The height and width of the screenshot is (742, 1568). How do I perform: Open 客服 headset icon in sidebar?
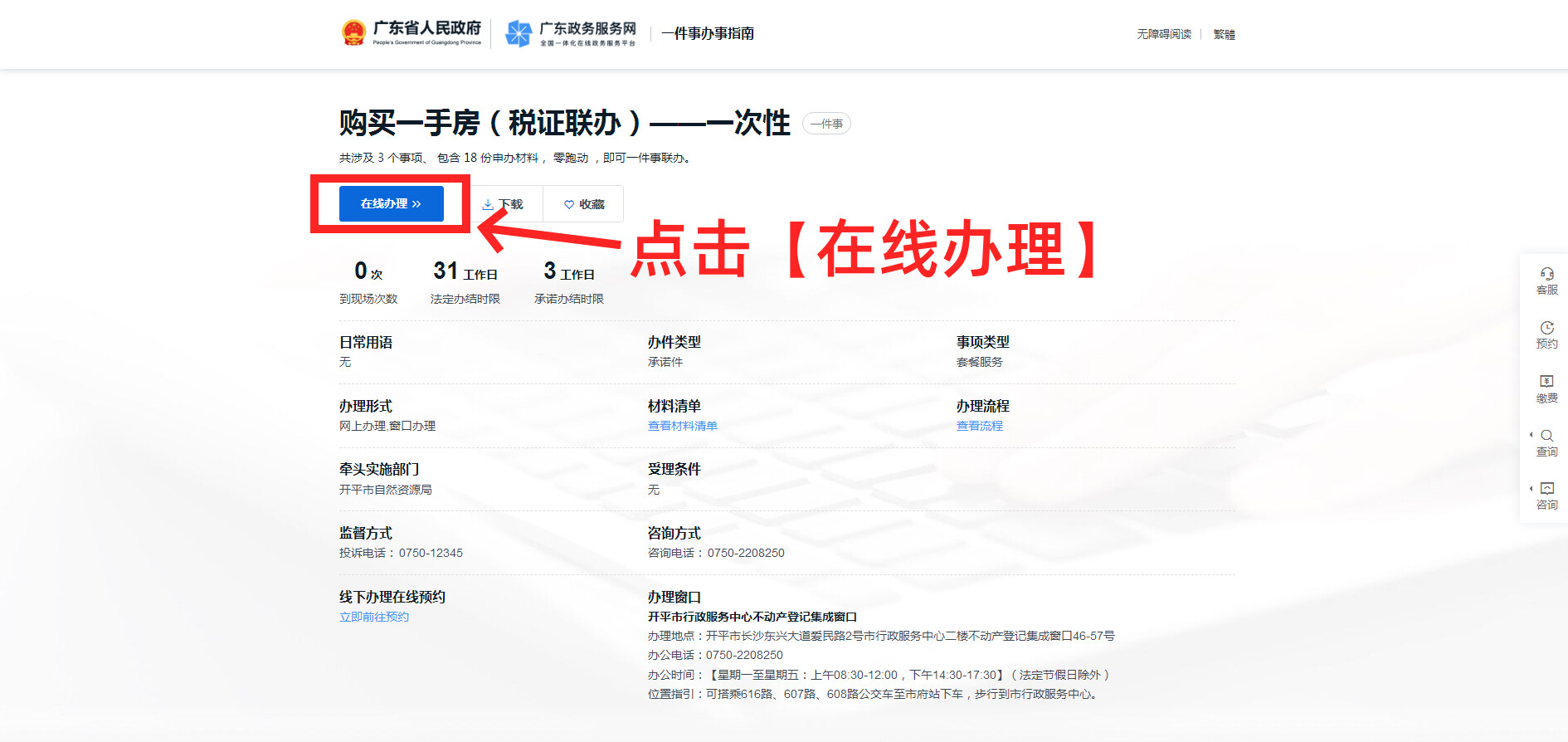coord(1546,274)
